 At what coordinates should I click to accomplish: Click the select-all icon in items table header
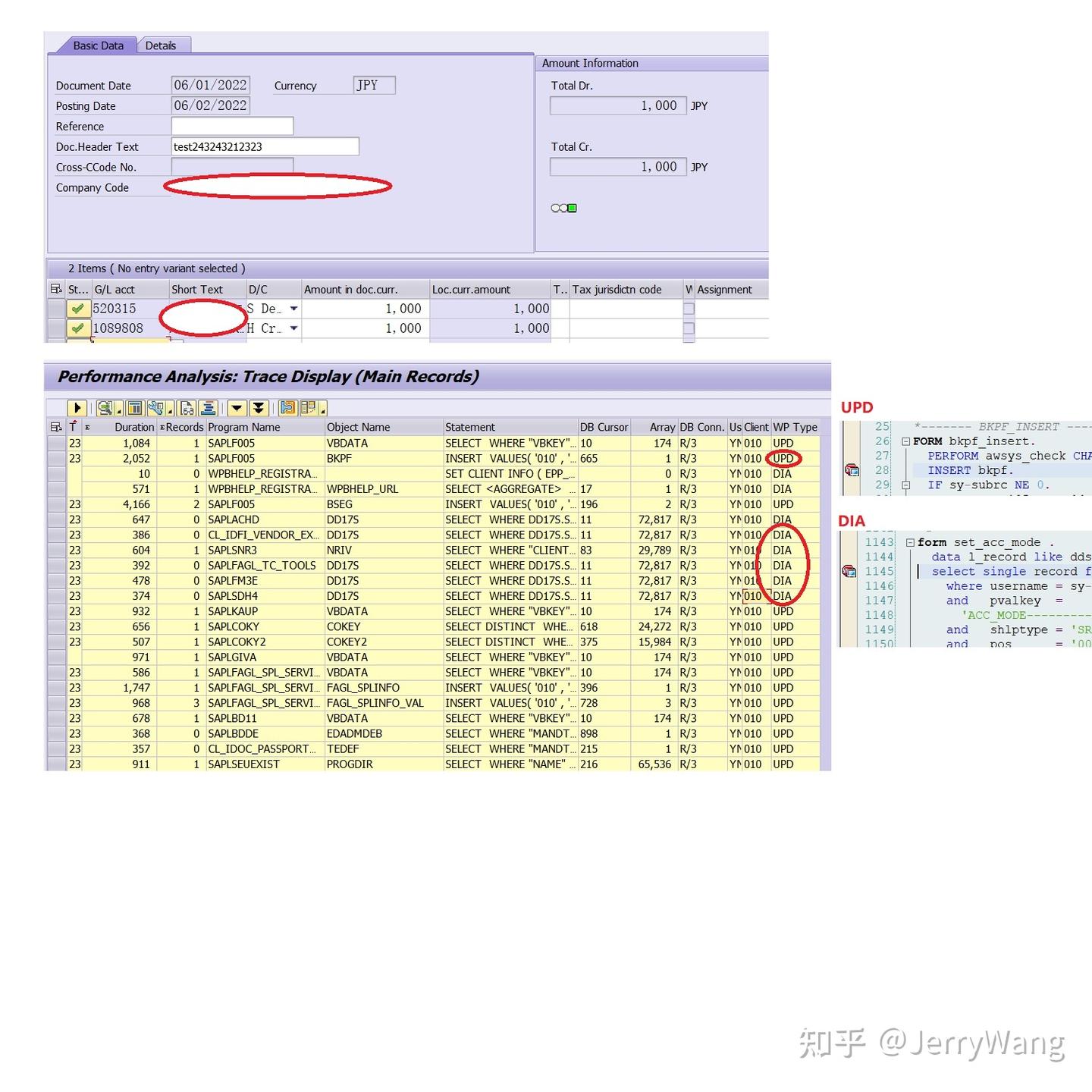[55, 289]
